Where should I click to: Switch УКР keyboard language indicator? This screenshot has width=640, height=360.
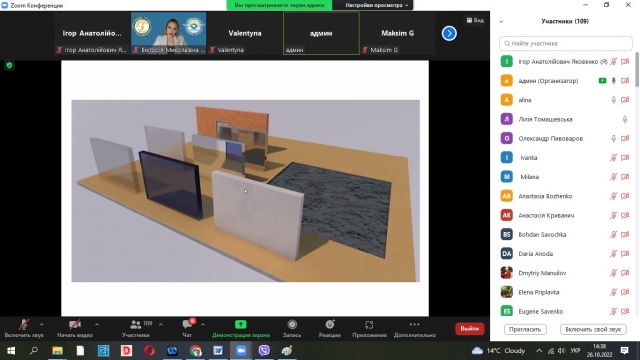pyautogui.click(x=576, y=351)
